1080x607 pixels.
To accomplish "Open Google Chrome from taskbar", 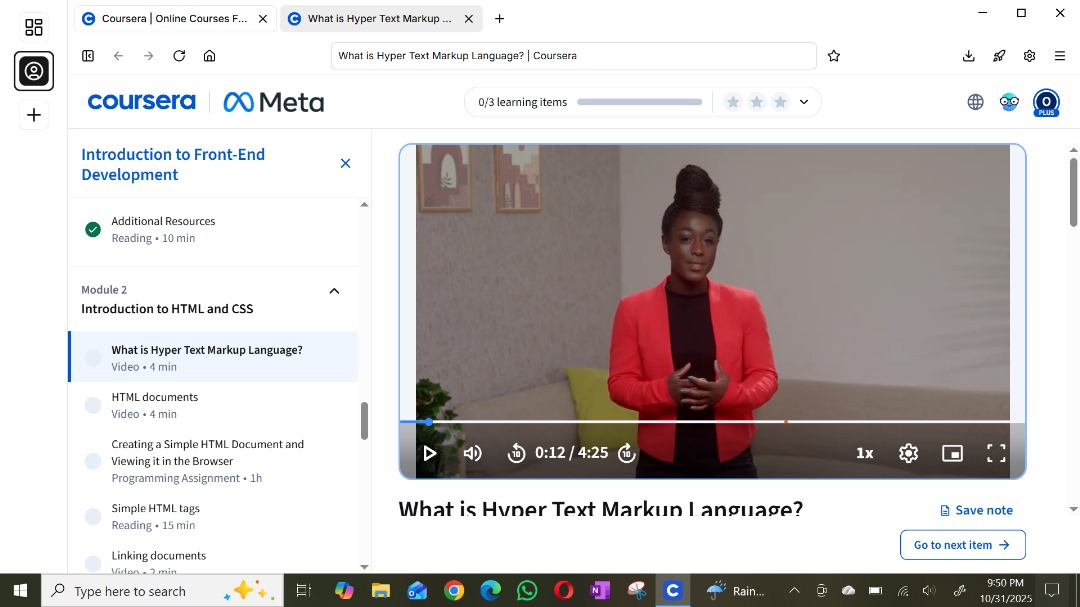I will tap(454, 590).
